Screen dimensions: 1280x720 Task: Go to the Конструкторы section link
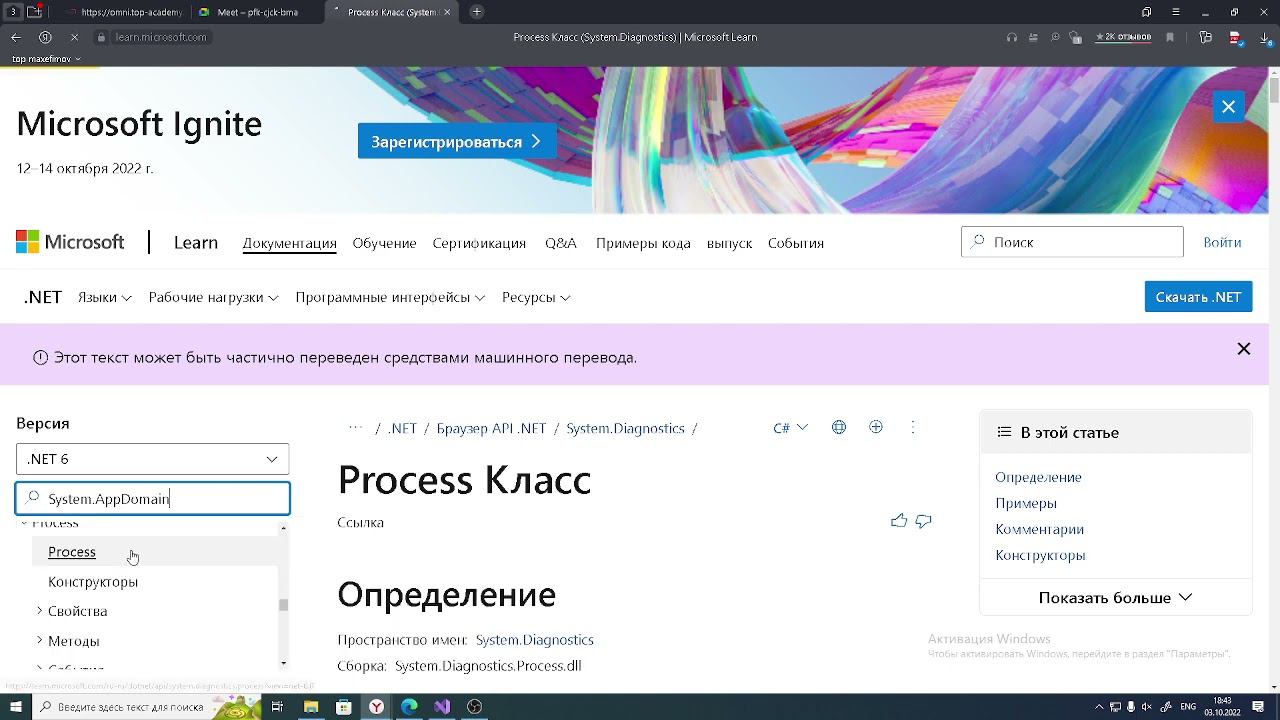pos(1040,555)
